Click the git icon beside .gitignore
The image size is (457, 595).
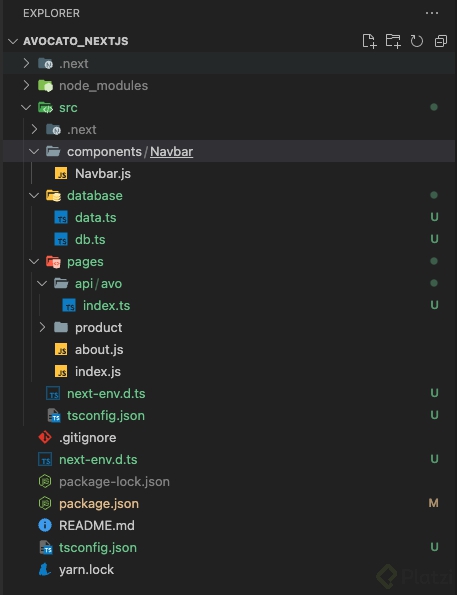tap(45, 438)
